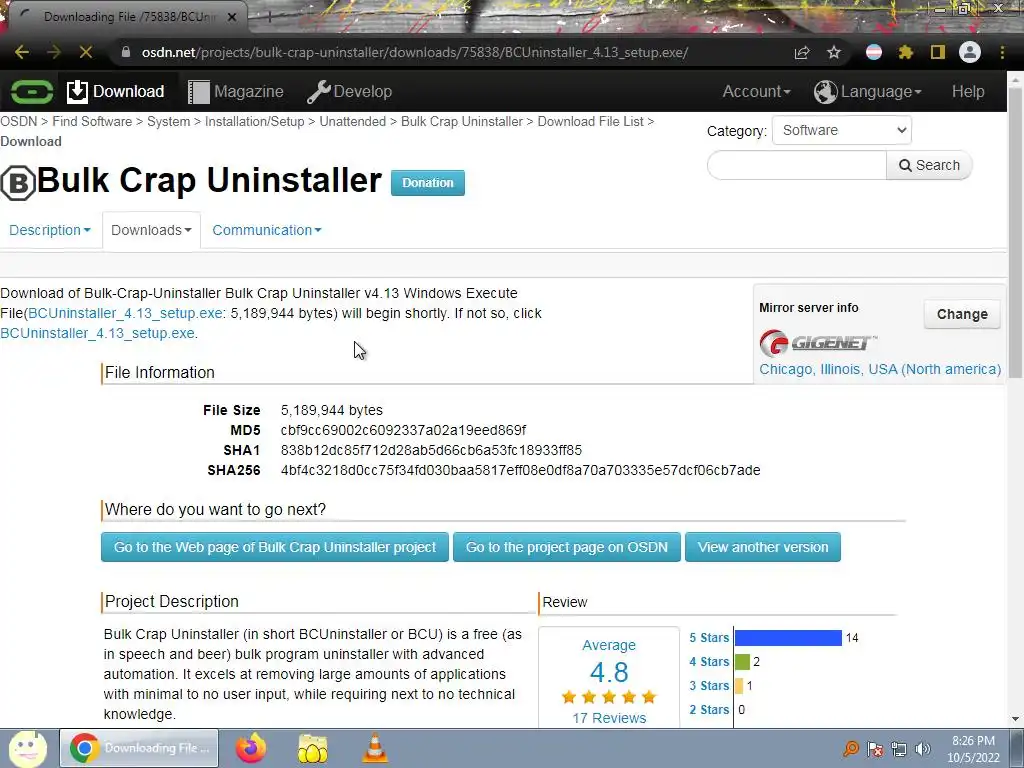This screenshot has width=1024, height=768.
Task: Click the System breadcrumb link
Action: tap(168, 121)
